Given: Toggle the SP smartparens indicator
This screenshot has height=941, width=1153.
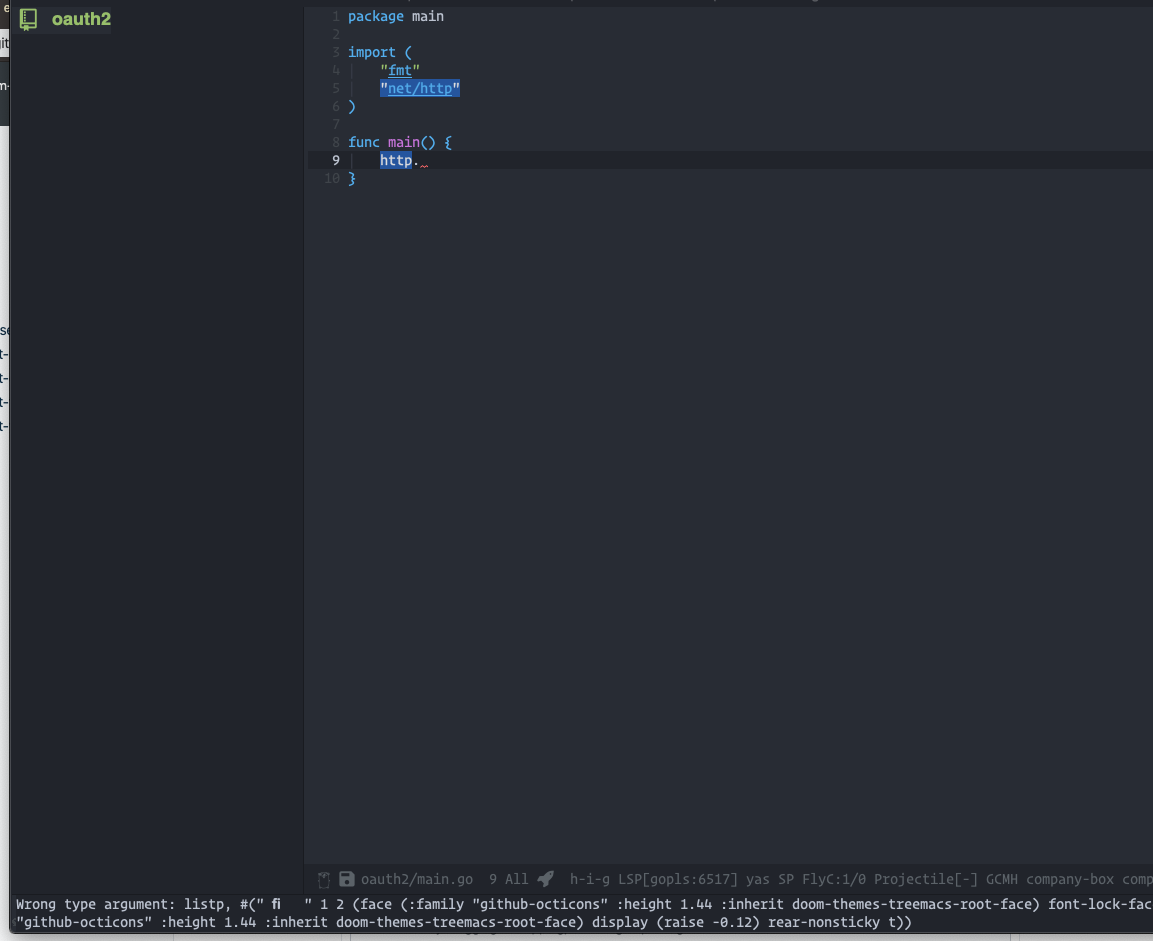Looking at the screenshot, I should point(784,879).
